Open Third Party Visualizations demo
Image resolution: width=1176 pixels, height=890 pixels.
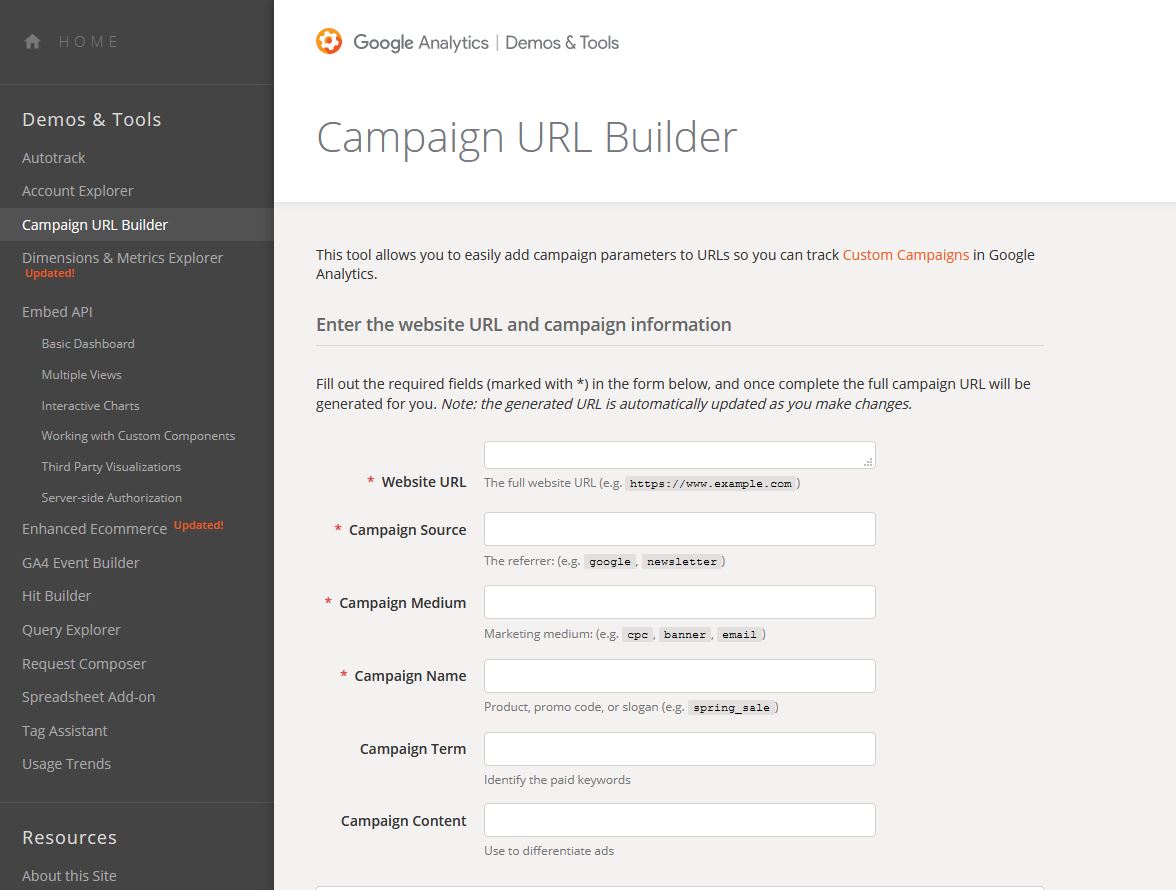[111, 467]
